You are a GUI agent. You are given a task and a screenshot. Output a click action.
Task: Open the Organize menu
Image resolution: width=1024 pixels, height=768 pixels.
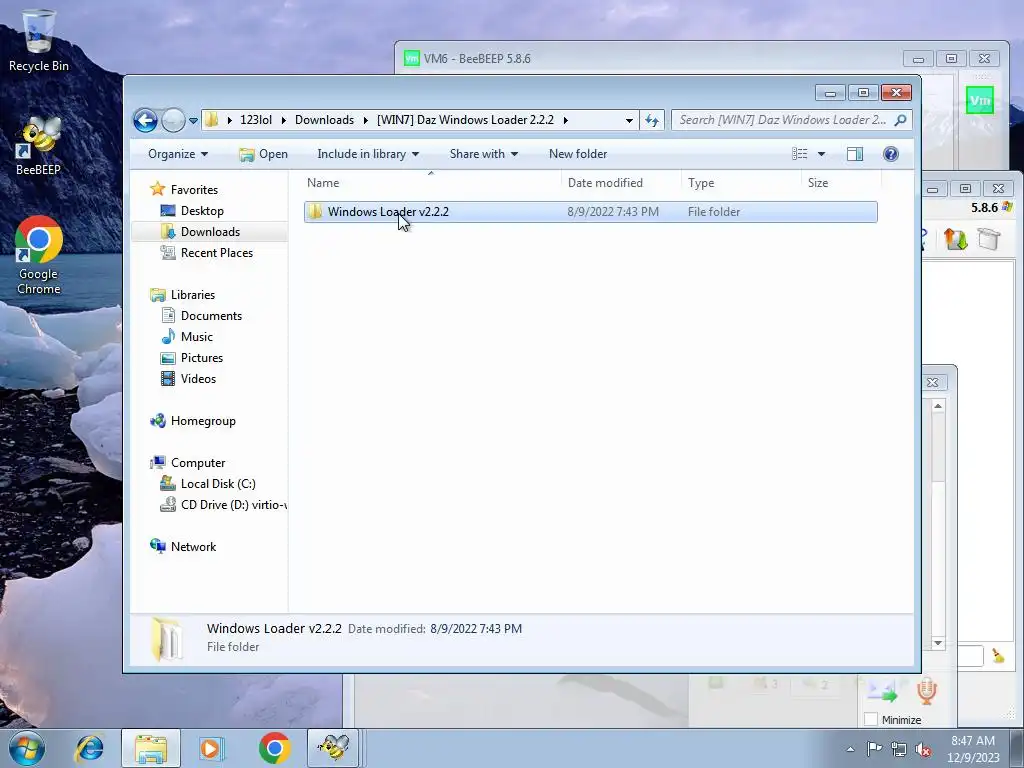178,154
